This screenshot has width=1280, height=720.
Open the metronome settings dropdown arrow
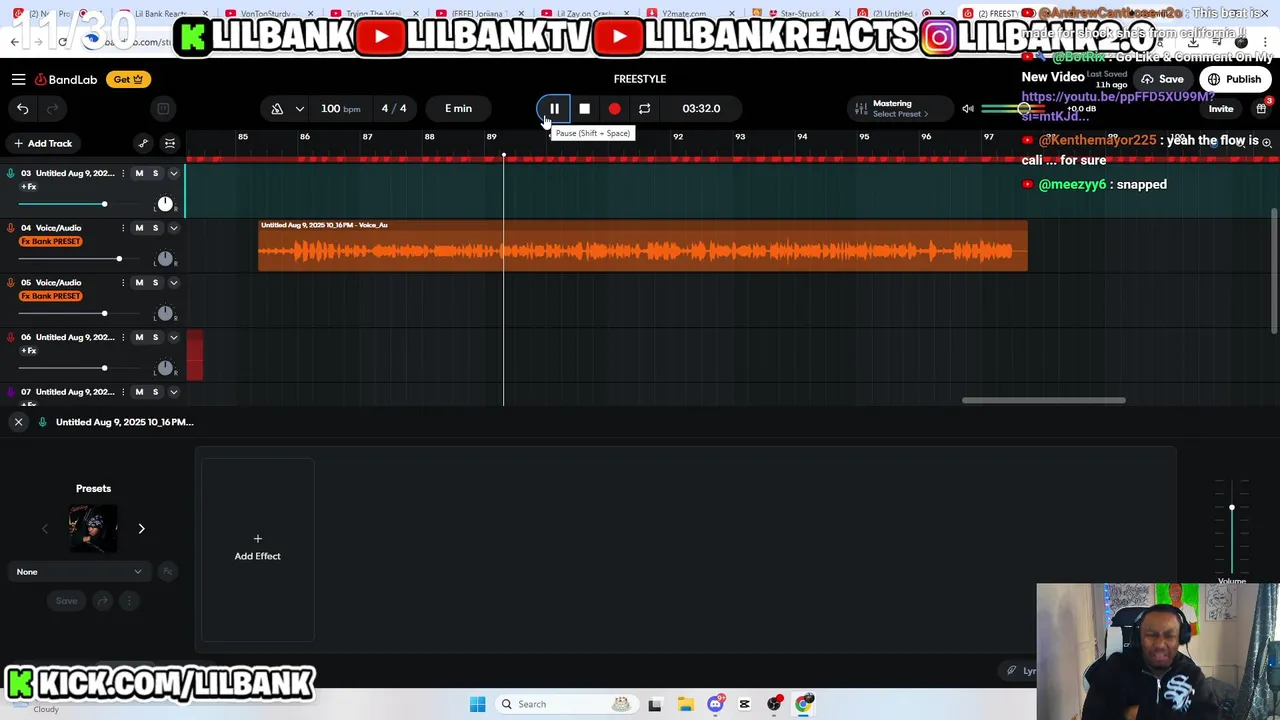coord(299,108)
